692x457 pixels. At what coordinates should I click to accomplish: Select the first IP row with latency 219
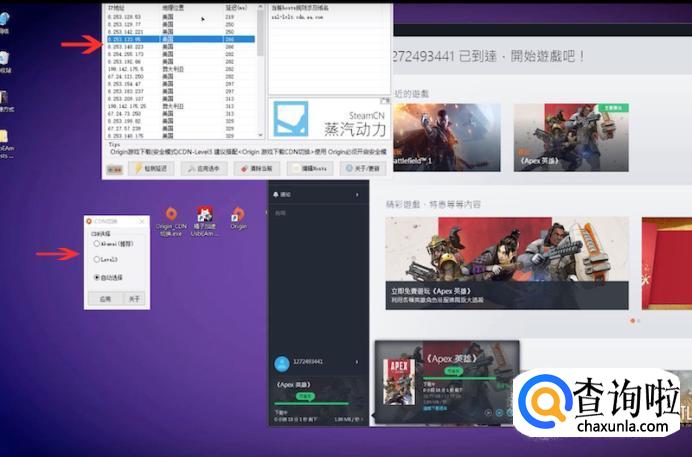coord(181,17)
